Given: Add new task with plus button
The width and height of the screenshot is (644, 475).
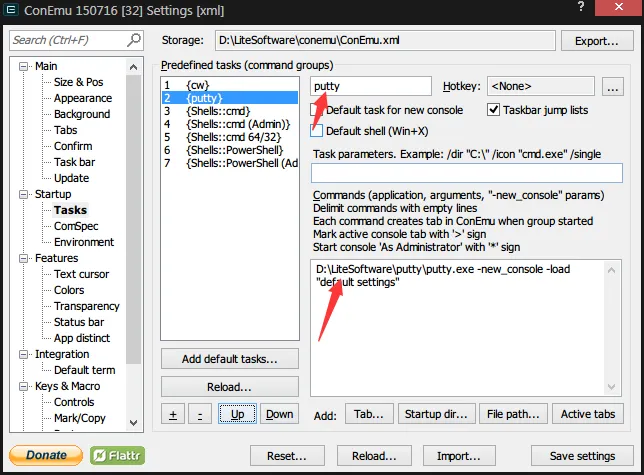Looking at the screenshot, I should pyautogui.click(x=173, y=414).
